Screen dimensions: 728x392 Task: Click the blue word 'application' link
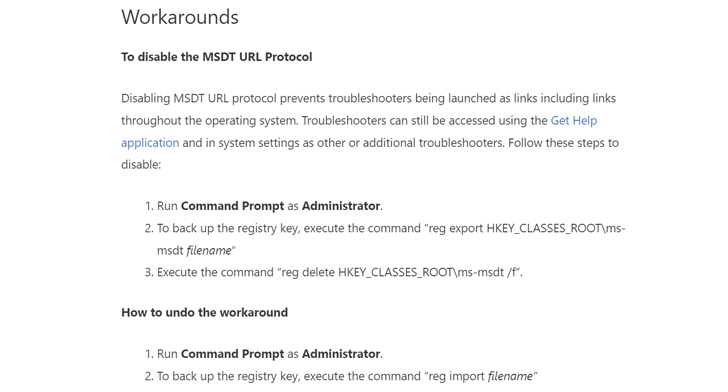click(150, 143)
